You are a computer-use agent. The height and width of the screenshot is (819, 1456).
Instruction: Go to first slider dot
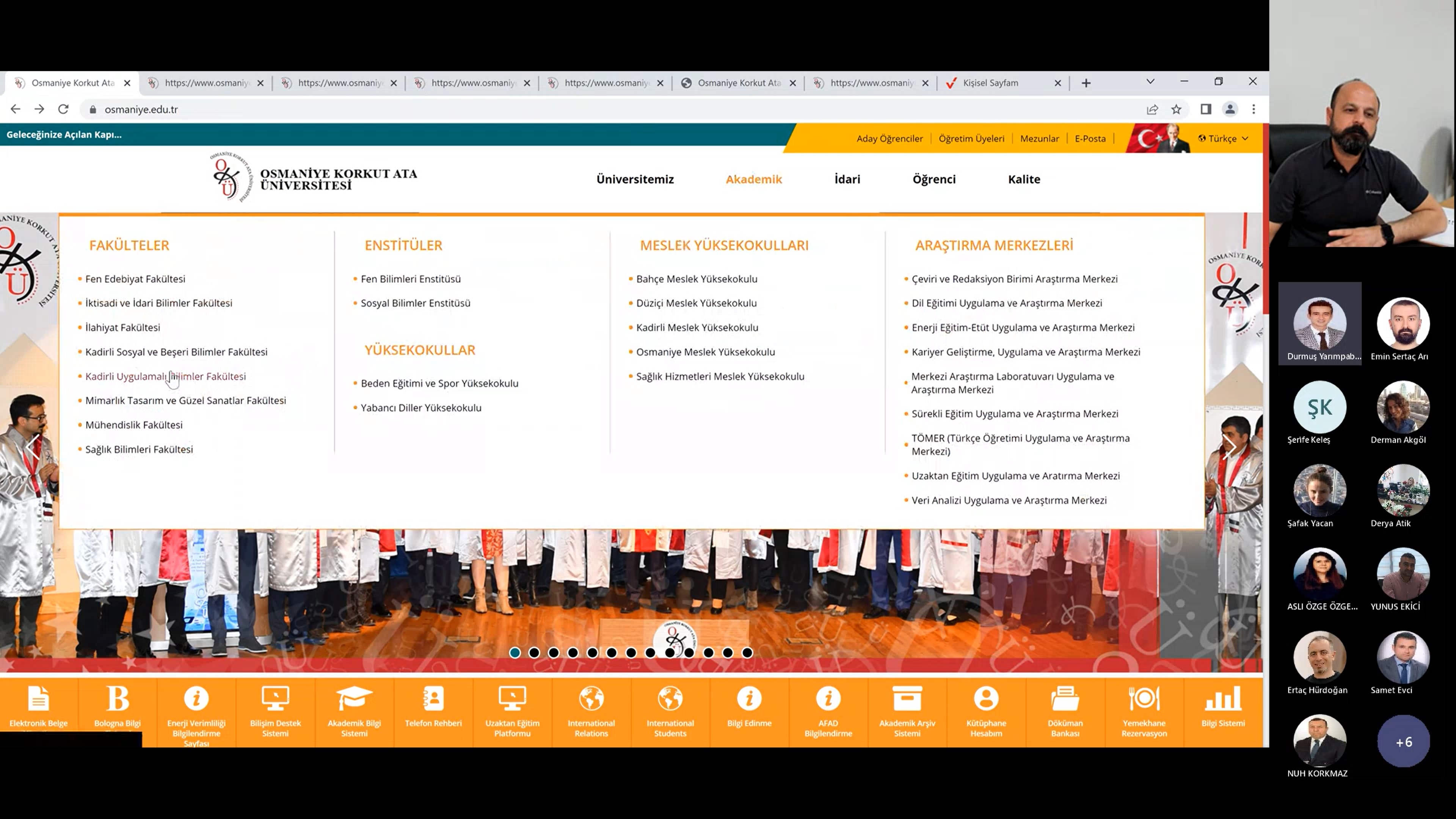coord(515,653)
